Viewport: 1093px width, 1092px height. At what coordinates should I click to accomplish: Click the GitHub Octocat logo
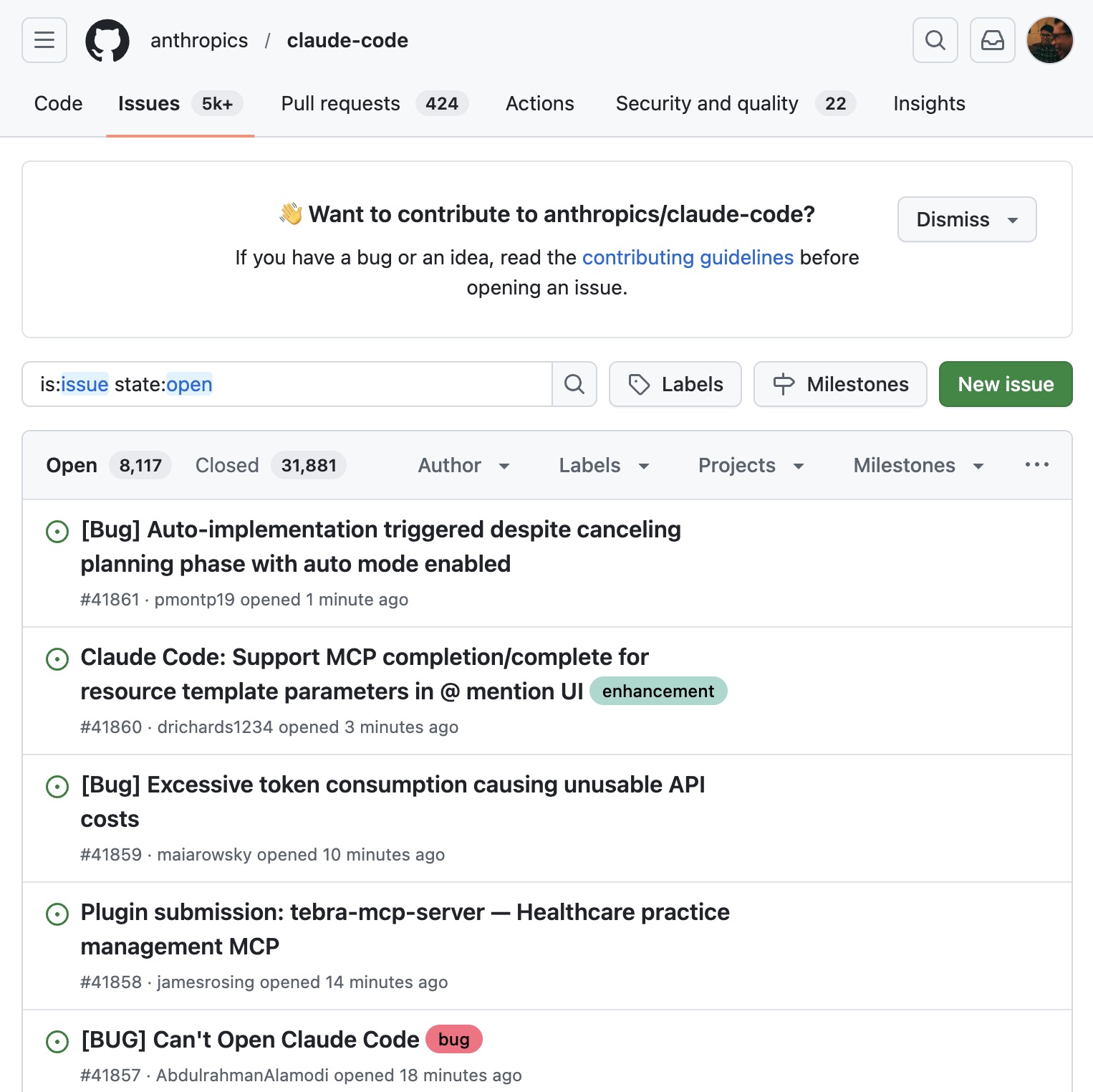(107, 41)
